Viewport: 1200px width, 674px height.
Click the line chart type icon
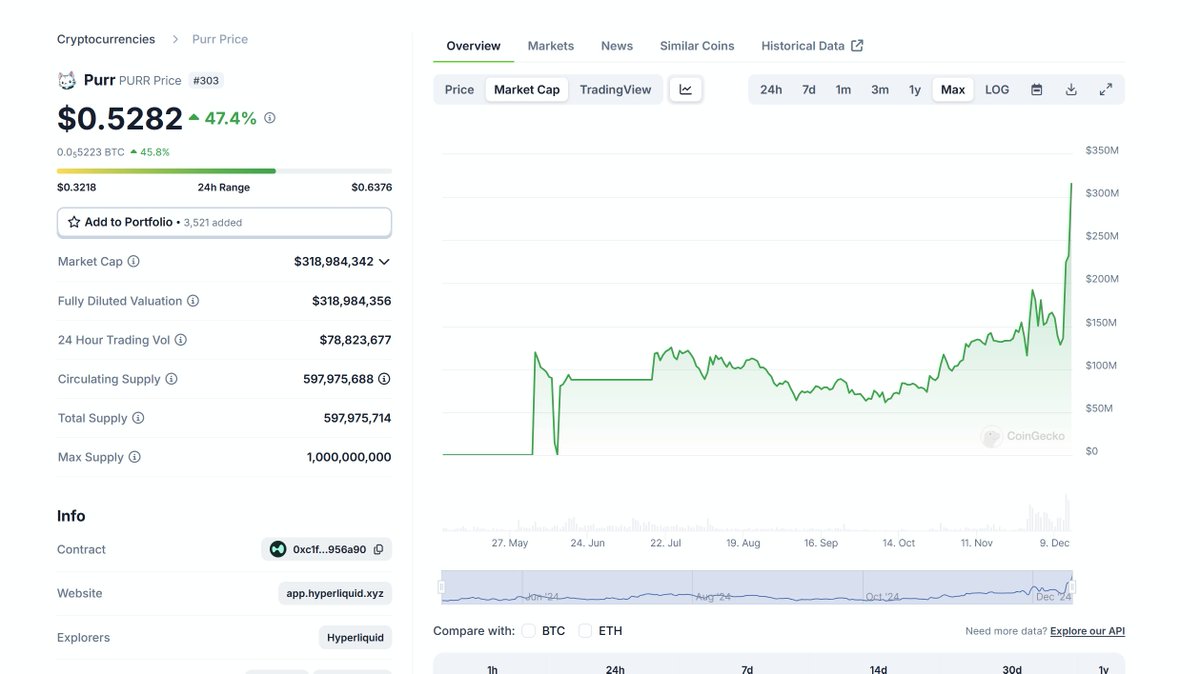[686, 89]
